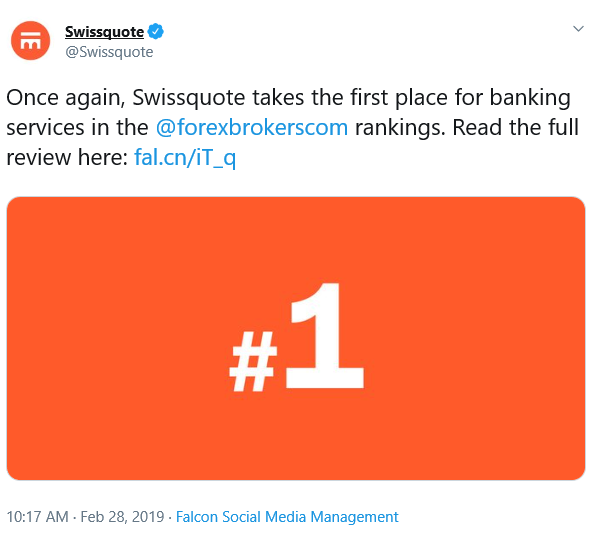The image size is (591, 536).
Task: Open the 10:17 AM timestamp
Action: pos(38,517)
